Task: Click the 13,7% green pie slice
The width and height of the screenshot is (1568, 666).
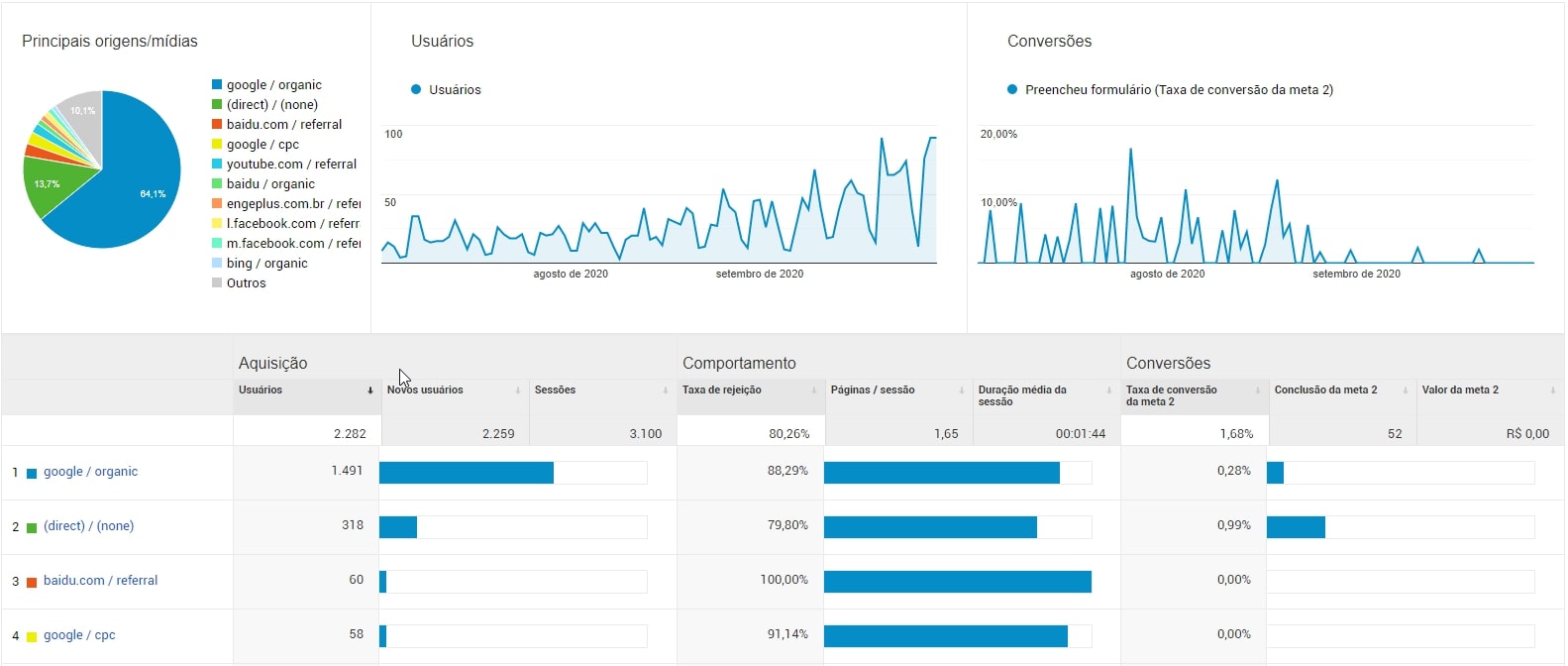Action: coord(50,183)
